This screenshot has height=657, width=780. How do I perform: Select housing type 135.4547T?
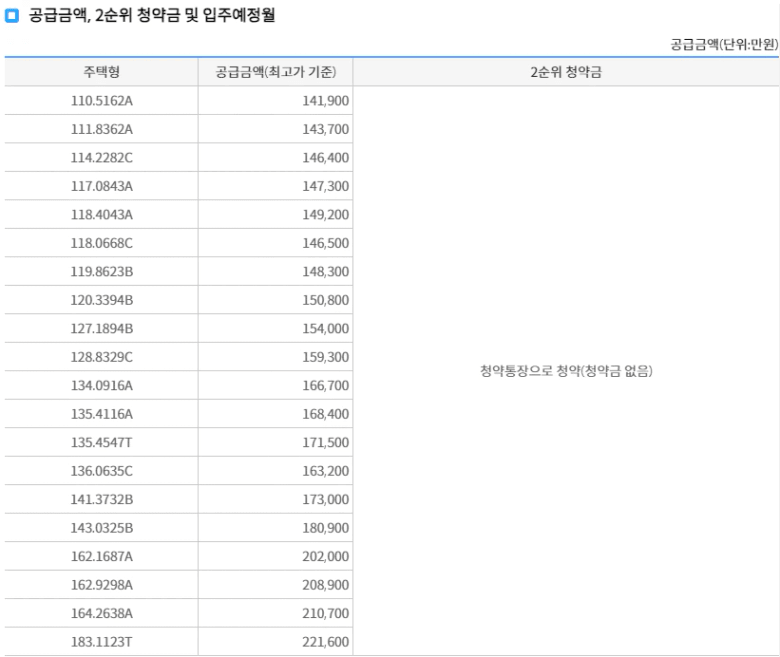point(101,442)
